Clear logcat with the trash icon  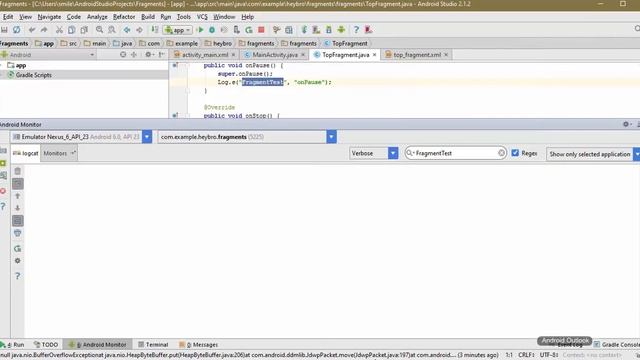pyautogui.click(x=18, y=171)
